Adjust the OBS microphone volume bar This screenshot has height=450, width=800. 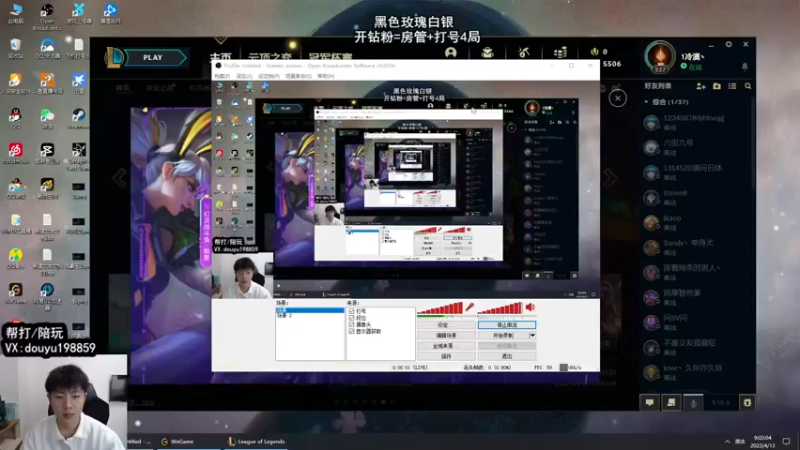click(440, 309)
